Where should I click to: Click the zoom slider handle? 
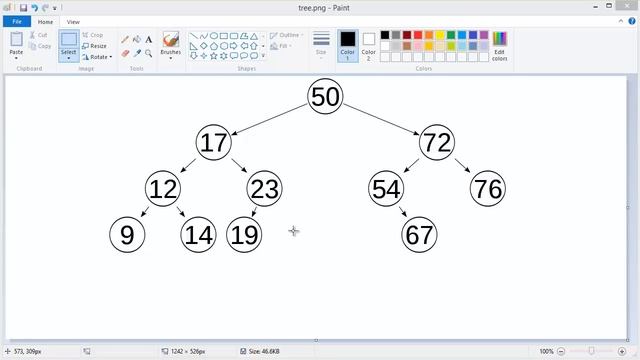pyautogui.click(x=591, y=351)
